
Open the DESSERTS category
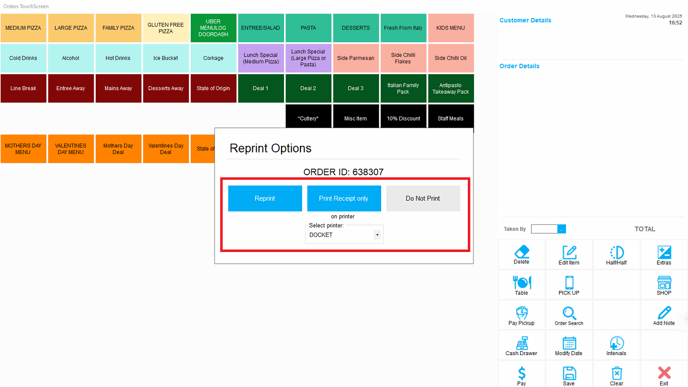click(x=355, y=28)
